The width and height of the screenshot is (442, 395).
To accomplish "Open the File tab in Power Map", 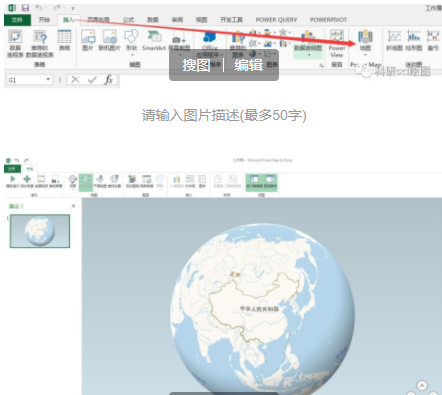I will [12, 169].
